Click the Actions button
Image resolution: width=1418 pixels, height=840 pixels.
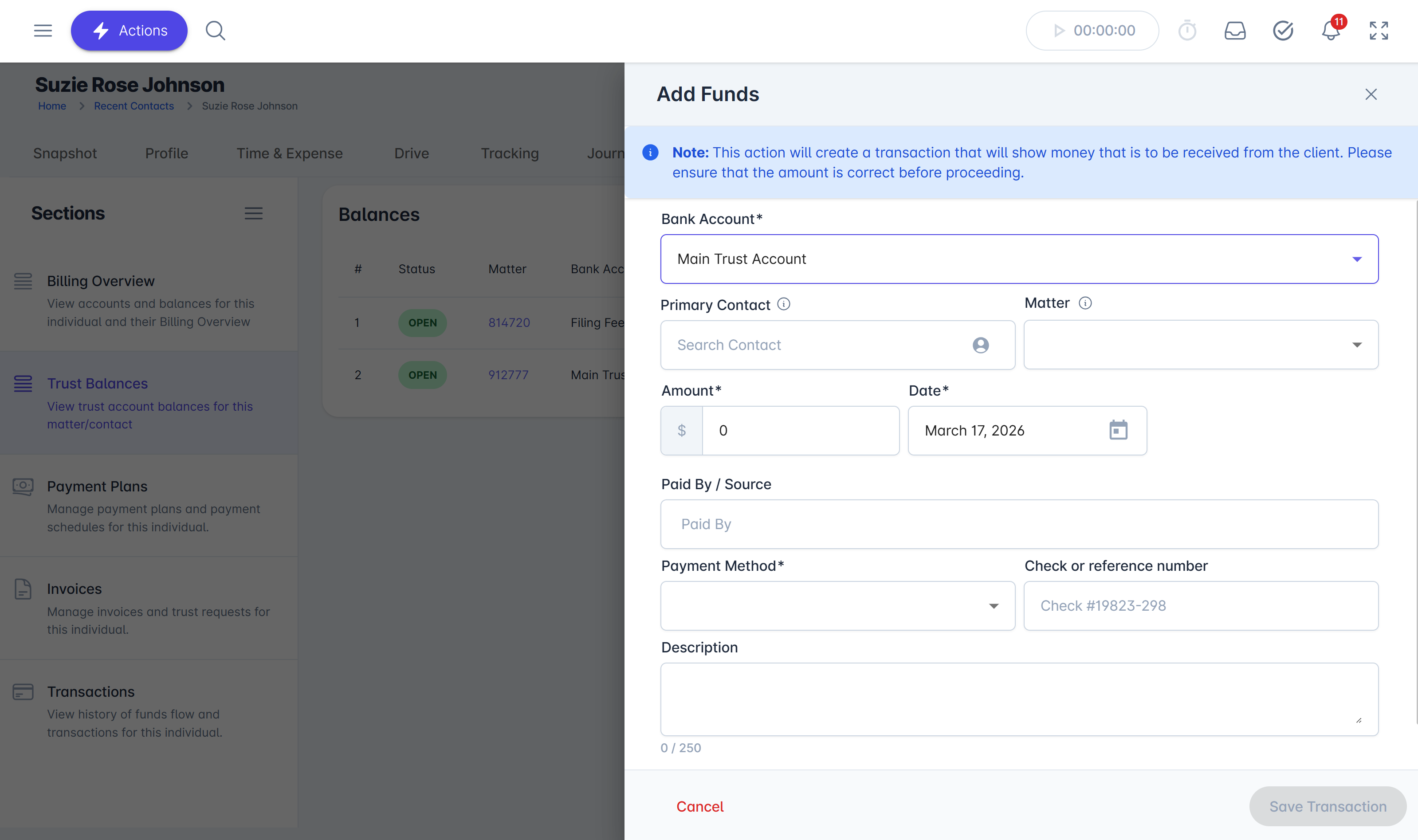point(129,31)
